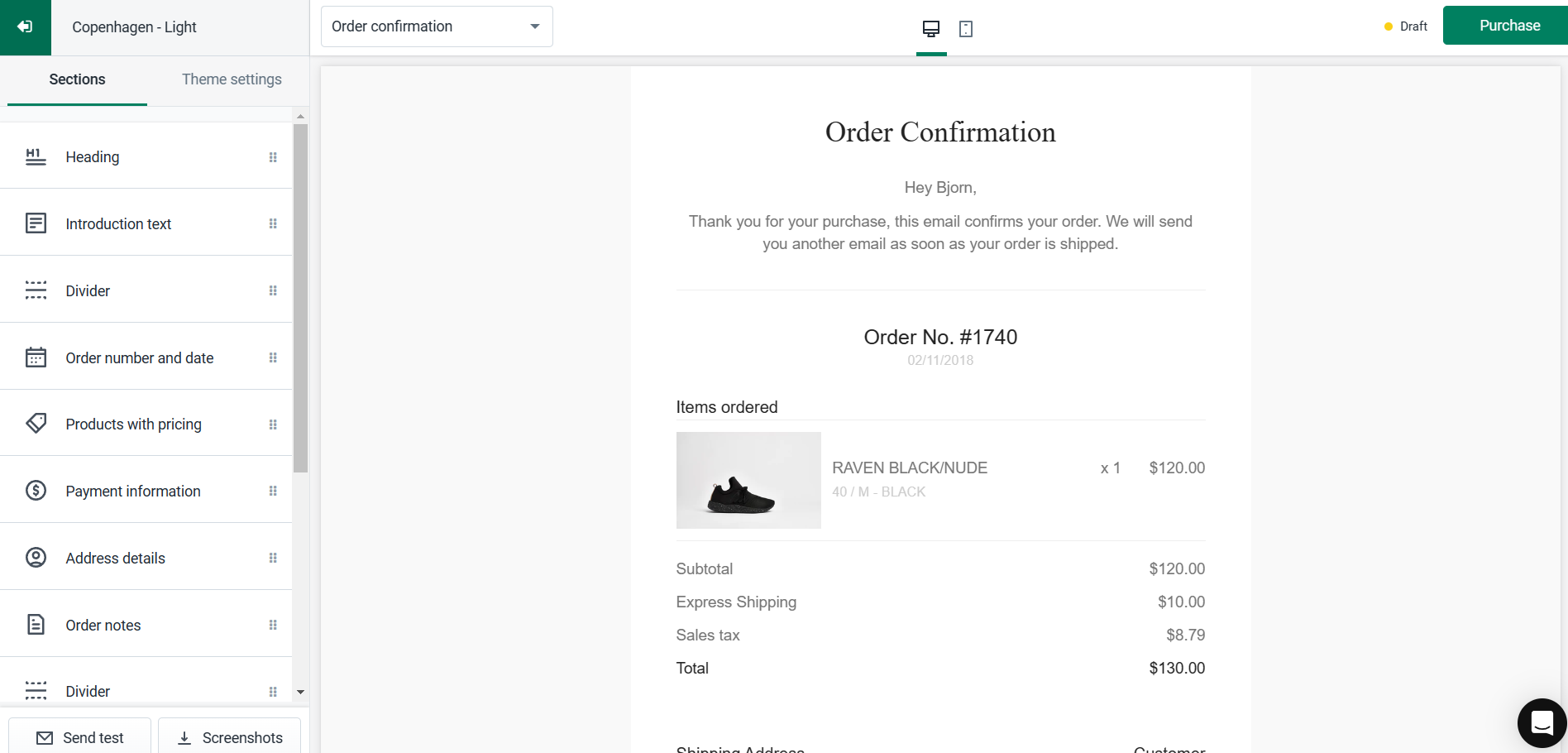Click the Payment information dollar icon

tap(36, 491)
